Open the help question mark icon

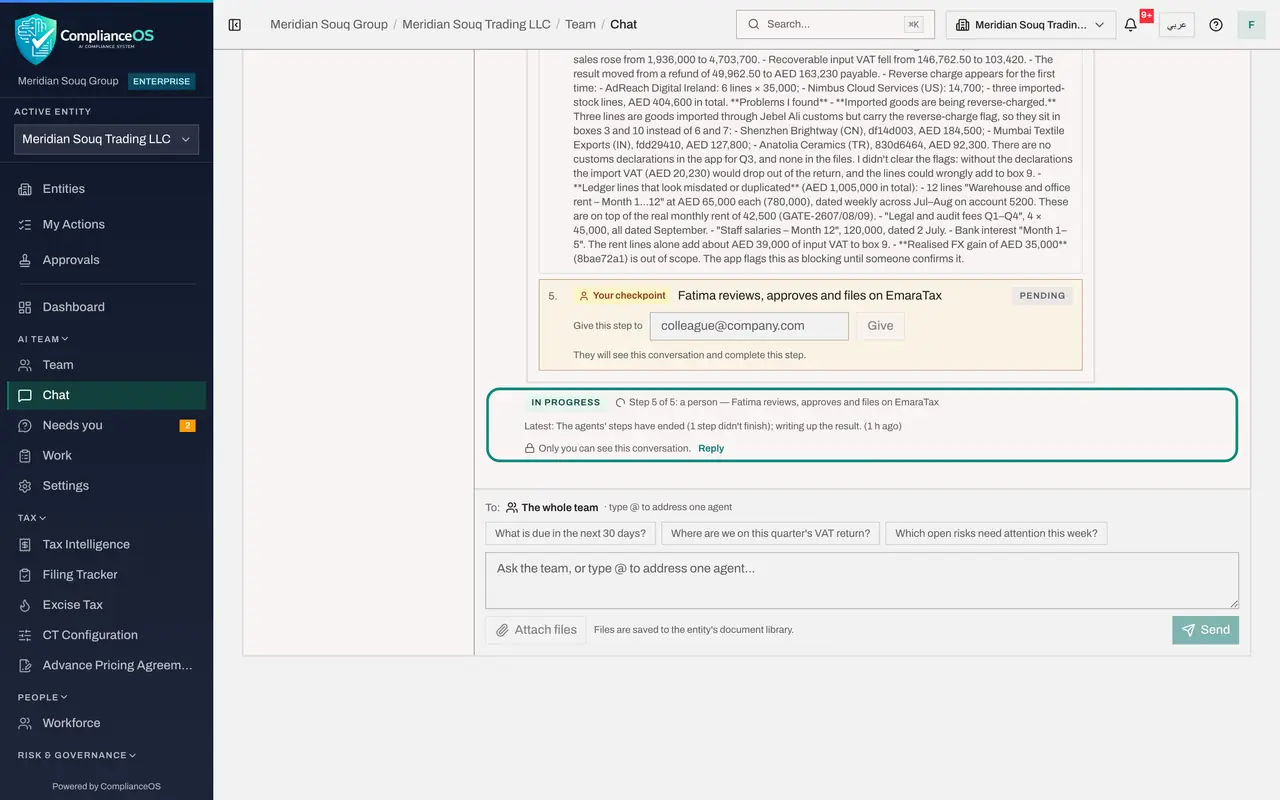tap(1216, 25)
